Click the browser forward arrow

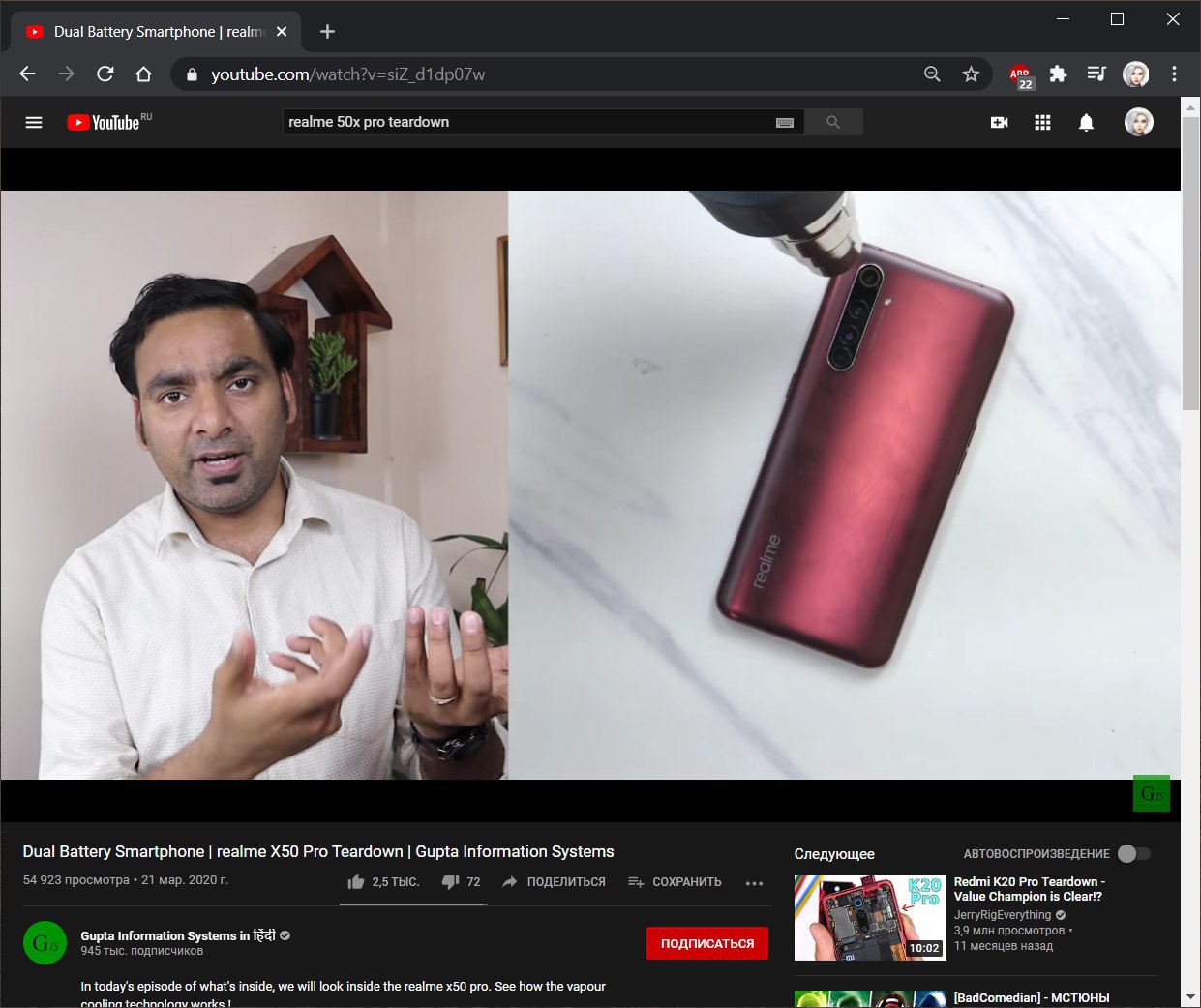tap(67, 74)
